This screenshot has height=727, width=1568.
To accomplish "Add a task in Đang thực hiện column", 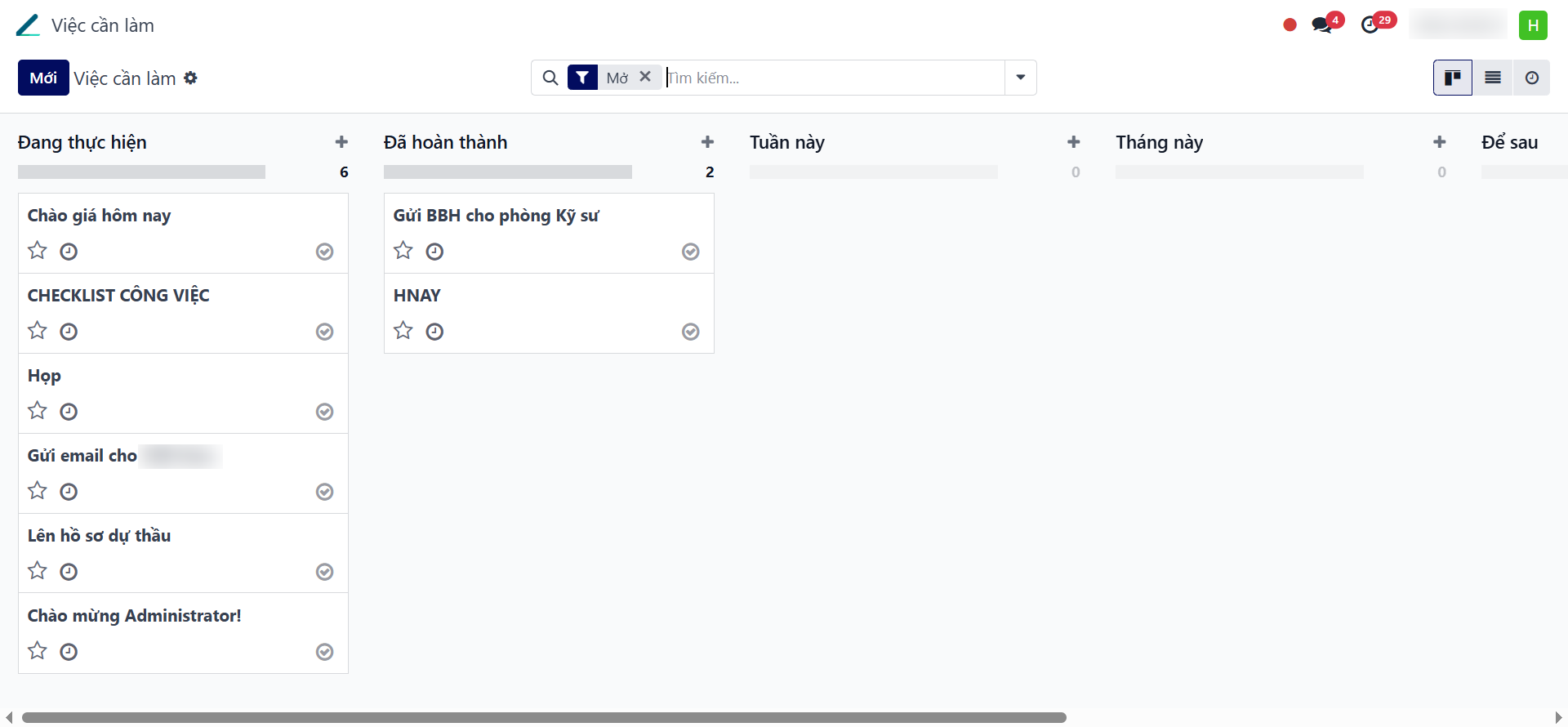I will [x=341, y=142].
